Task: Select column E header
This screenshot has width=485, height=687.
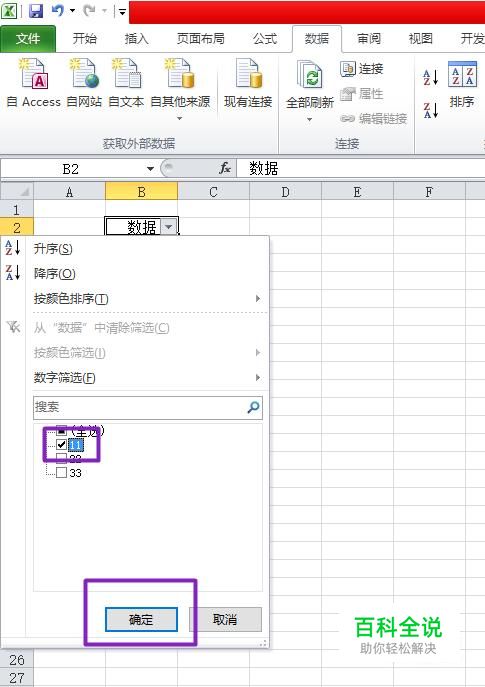Action: (357, 192)
